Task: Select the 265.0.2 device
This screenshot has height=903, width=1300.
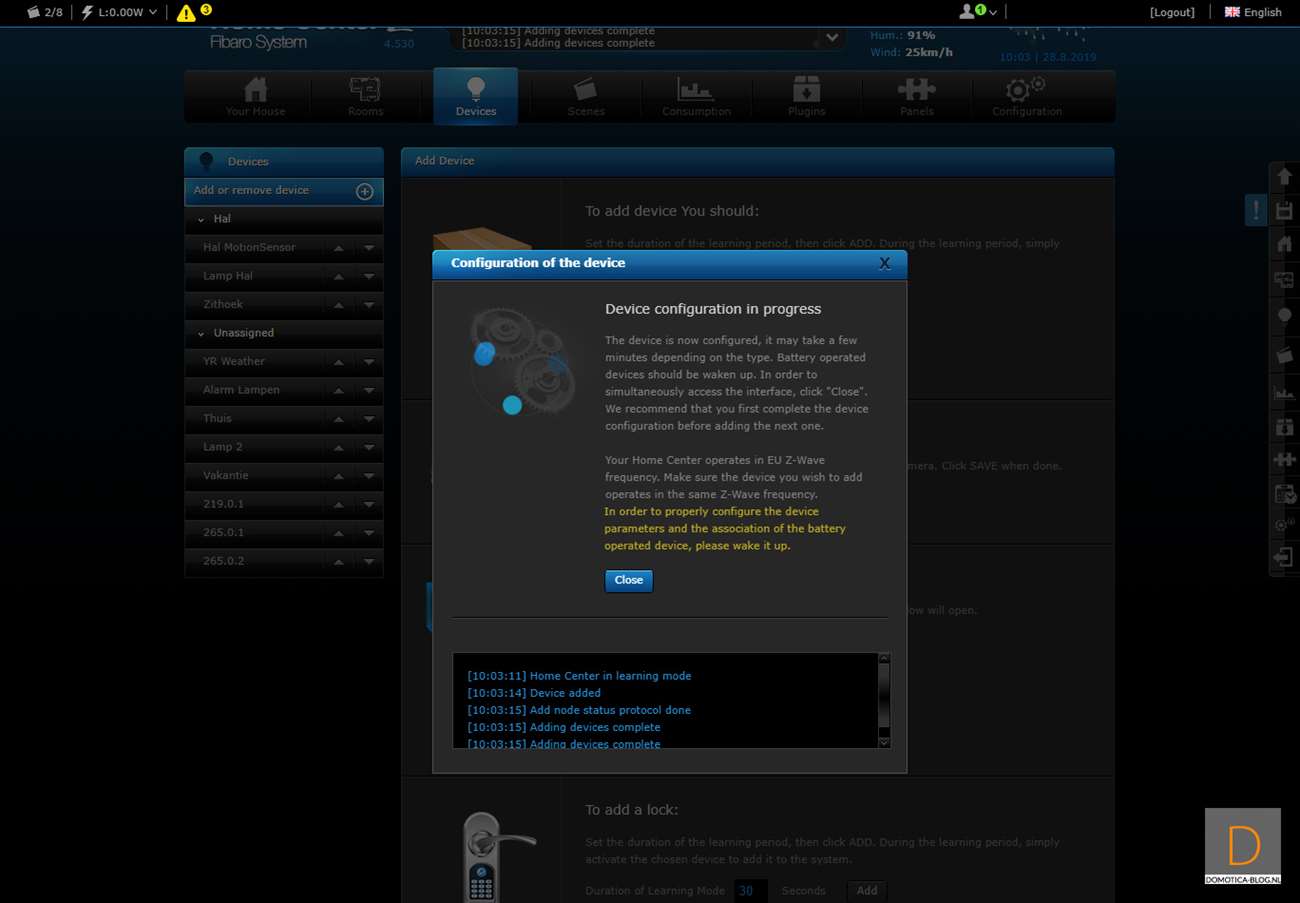Action: 223,561
